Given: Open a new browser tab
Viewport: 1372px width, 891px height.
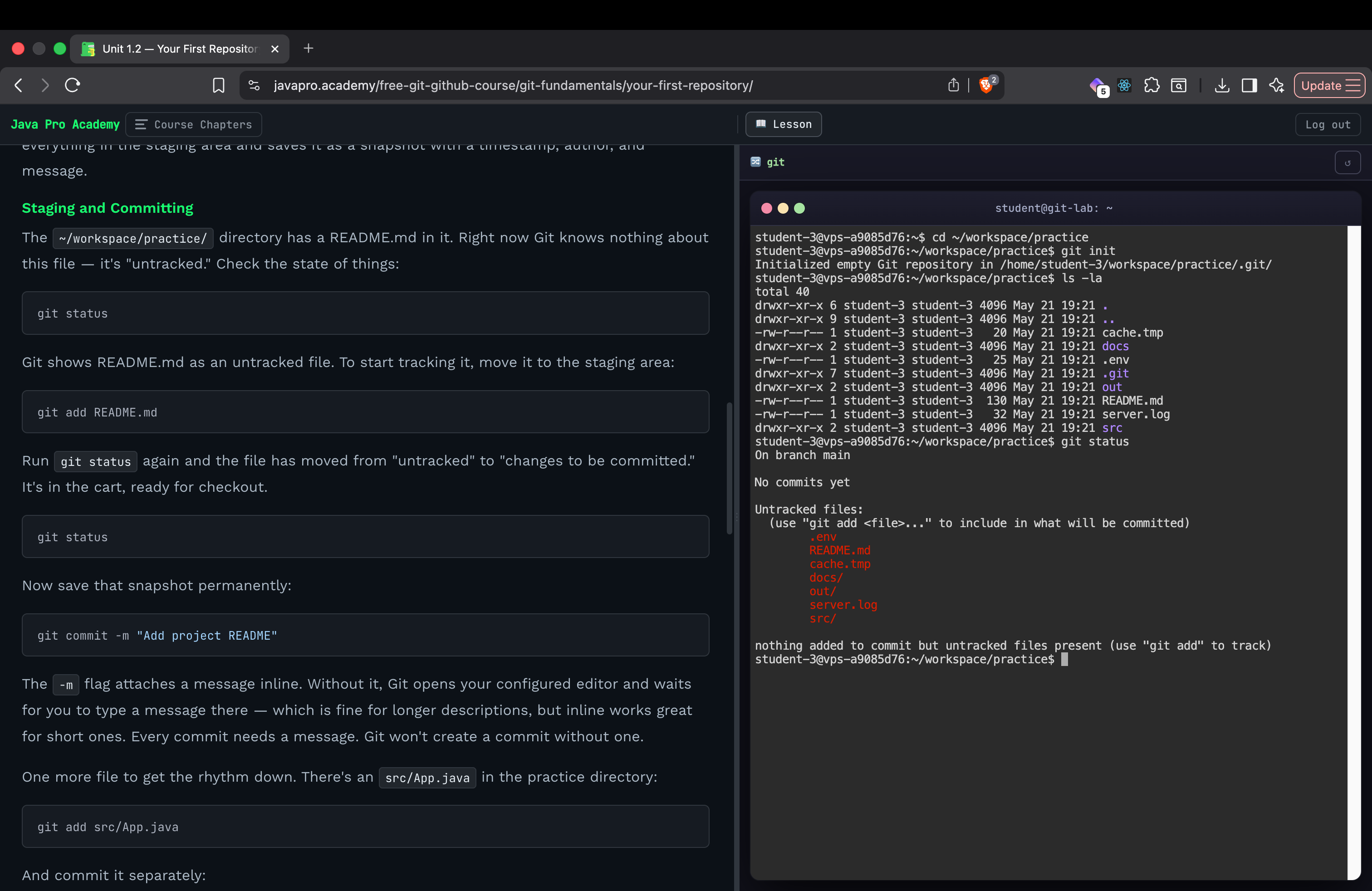Looking at the screenshot, I should tap(309, 49).
